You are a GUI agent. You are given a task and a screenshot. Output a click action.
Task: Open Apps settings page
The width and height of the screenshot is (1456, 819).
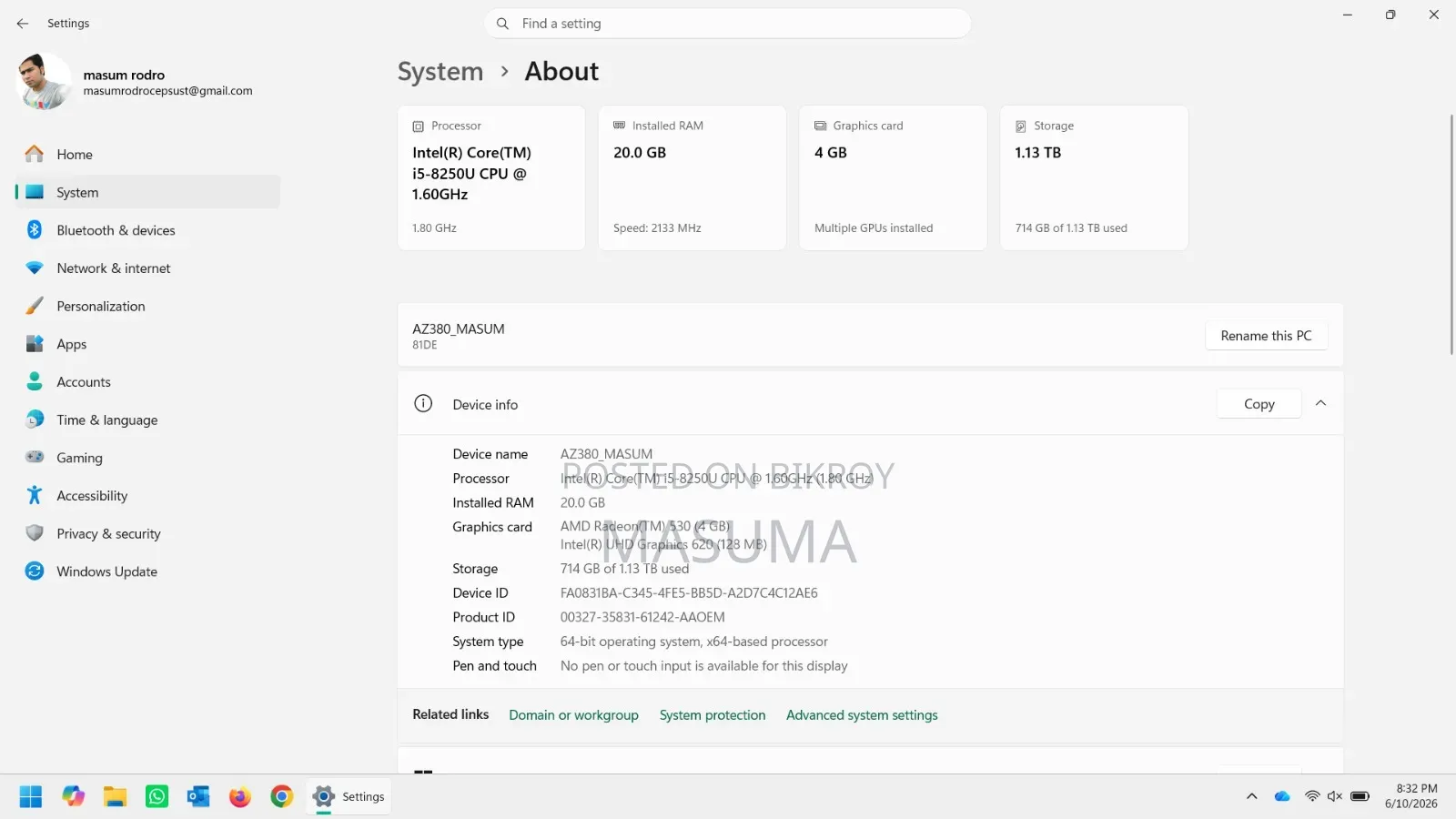(x=147, y=344)
